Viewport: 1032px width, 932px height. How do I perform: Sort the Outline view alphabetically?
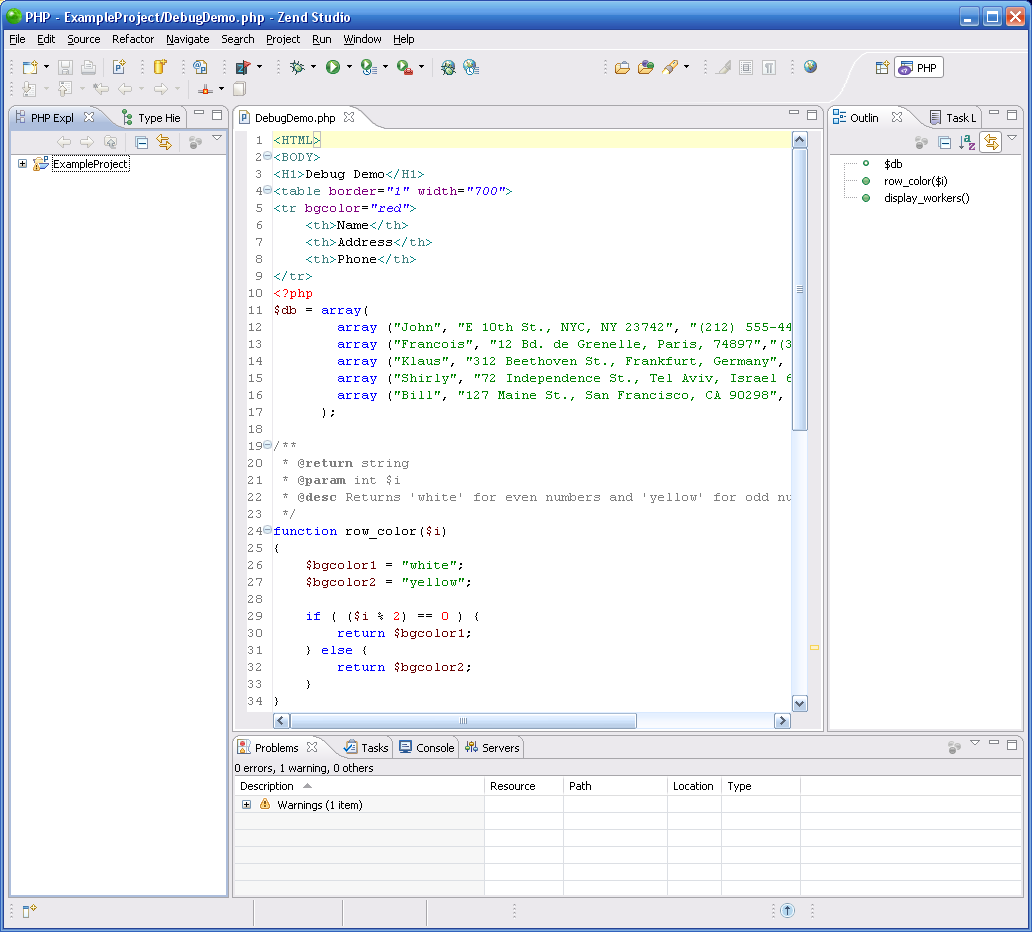967,143
